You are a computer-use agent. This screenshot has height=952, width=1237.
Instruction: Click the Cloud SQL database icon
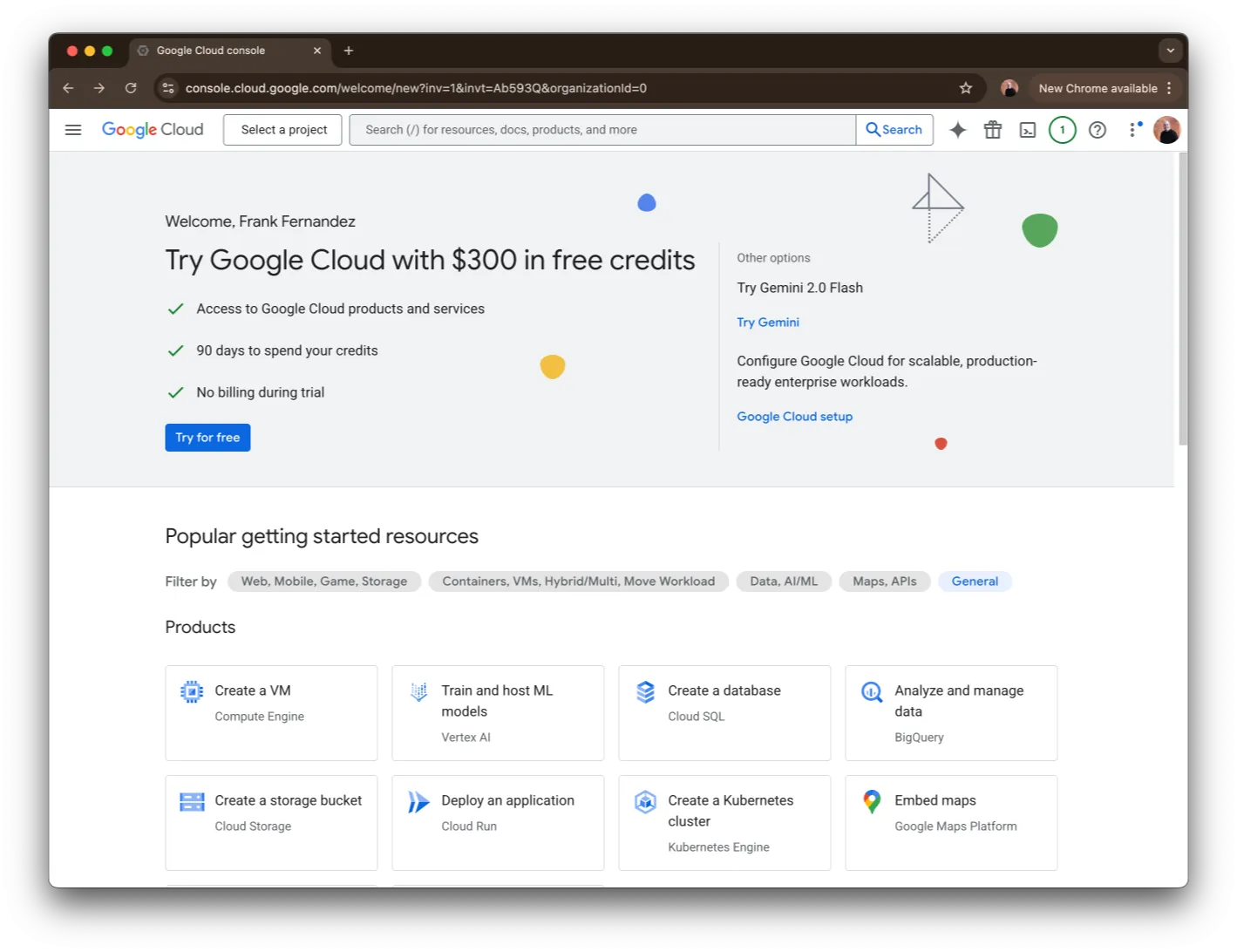click(645, 692)
